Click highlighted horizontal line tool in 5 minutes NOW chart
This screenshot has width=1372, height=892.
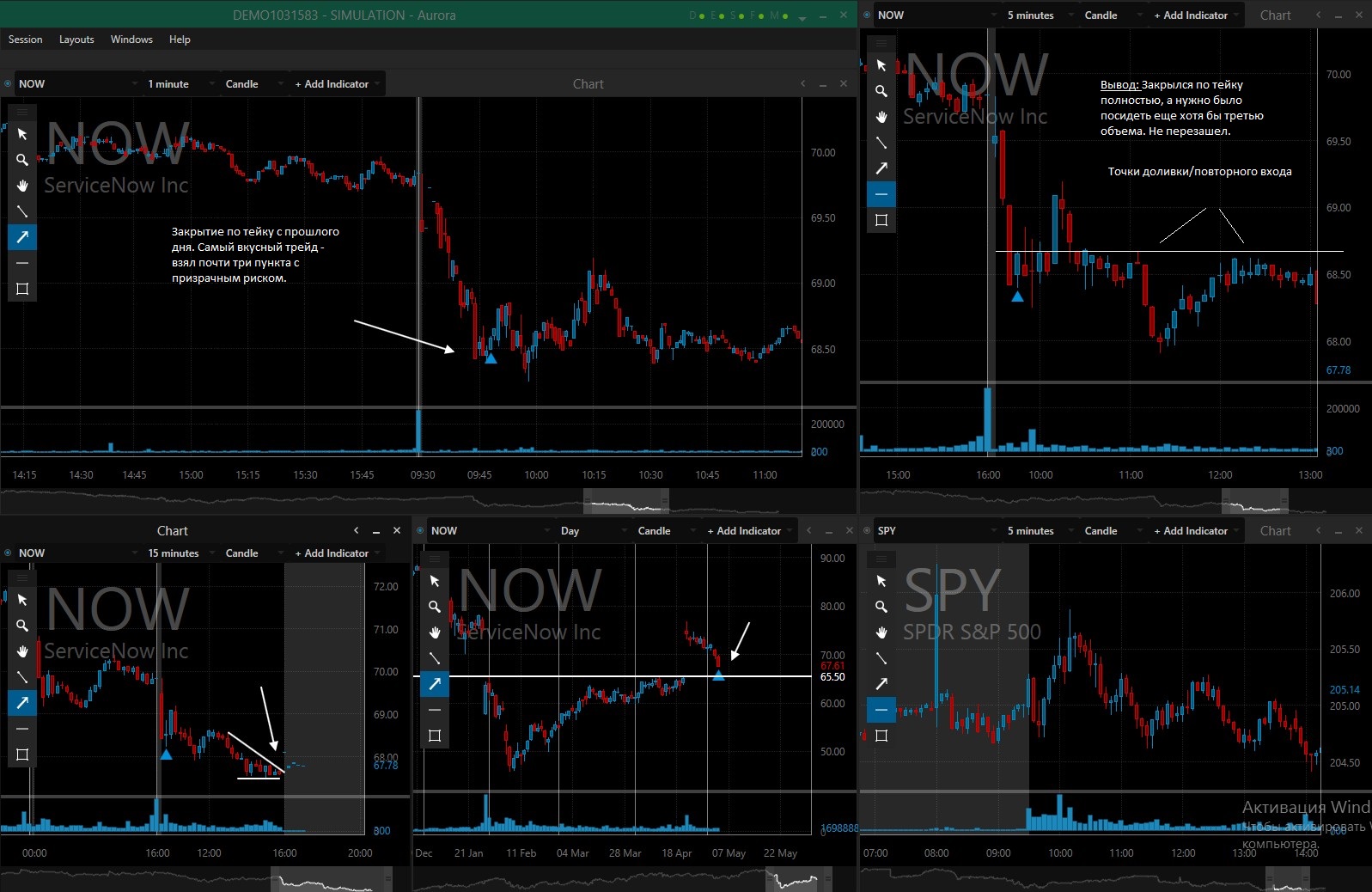[x=881, y=194]
